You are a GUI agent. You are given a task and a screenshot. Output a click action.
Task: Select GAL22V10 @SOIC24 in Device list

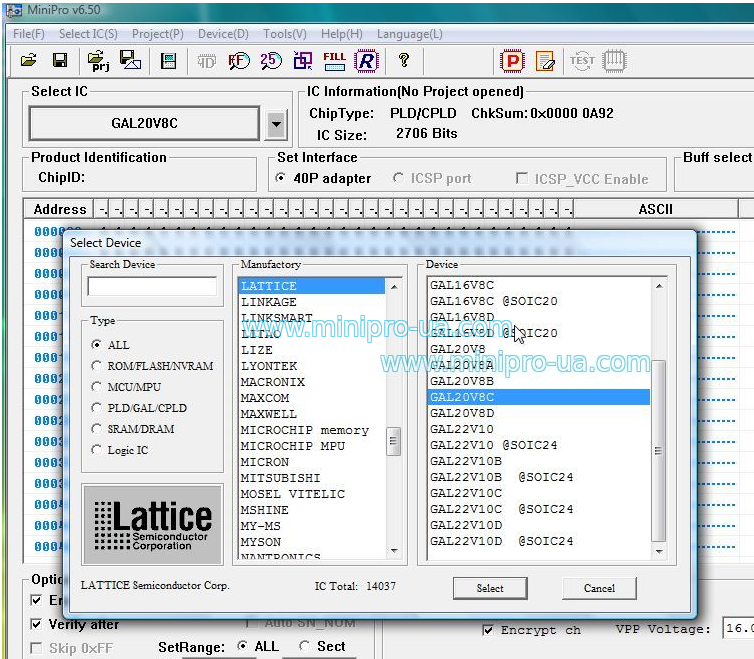click(539, 444)
